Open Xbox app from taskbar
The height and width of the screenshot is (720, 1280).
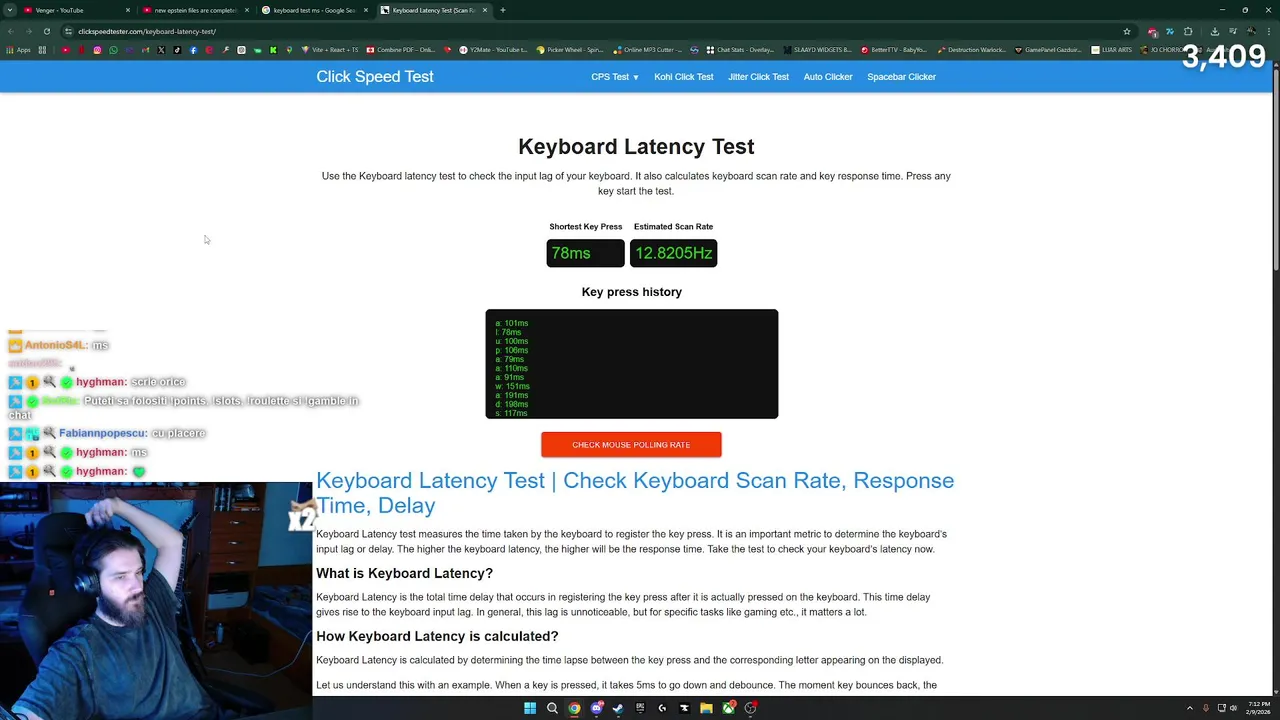pos(728,708)
